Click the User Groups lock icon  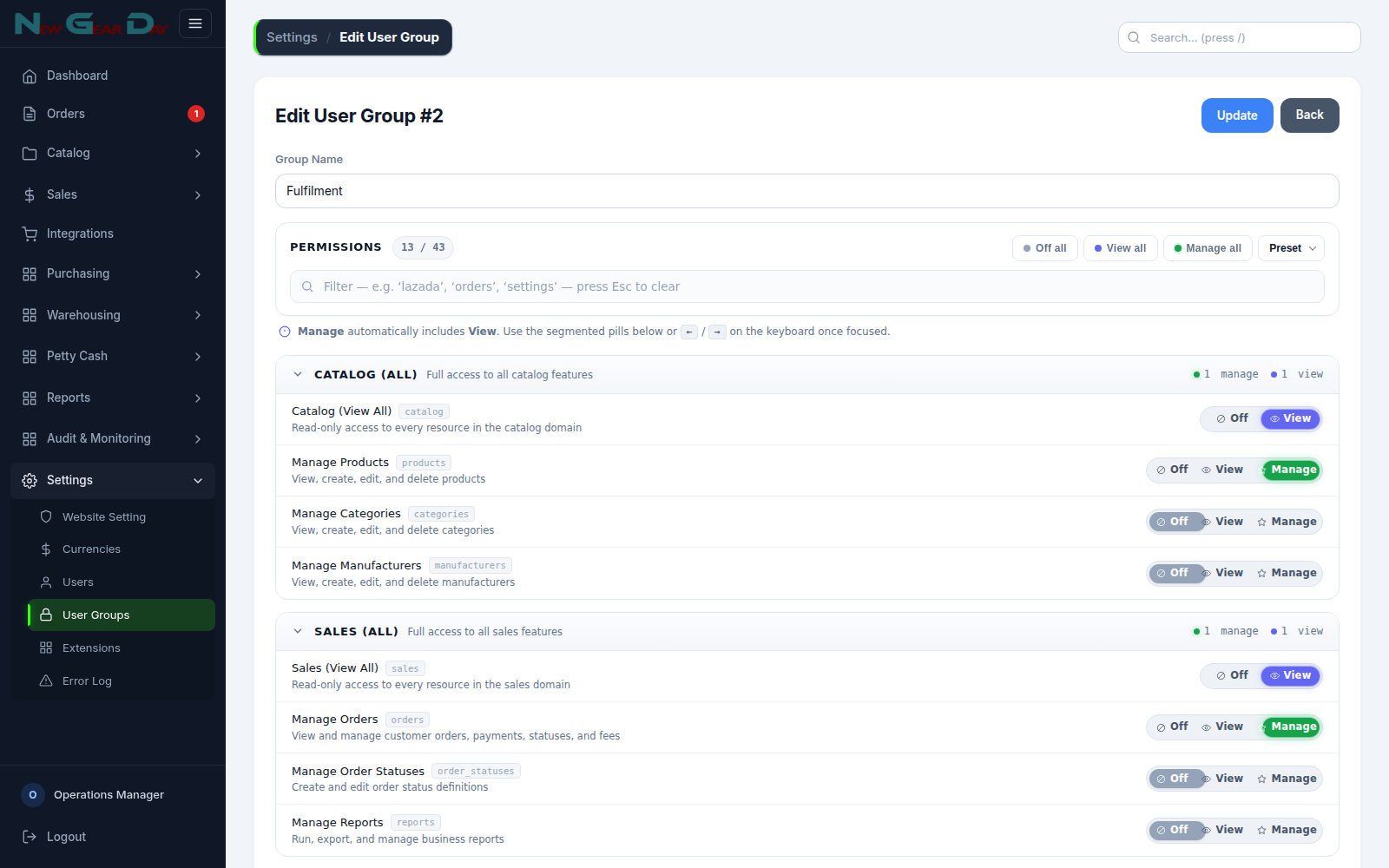pos(46,615)
